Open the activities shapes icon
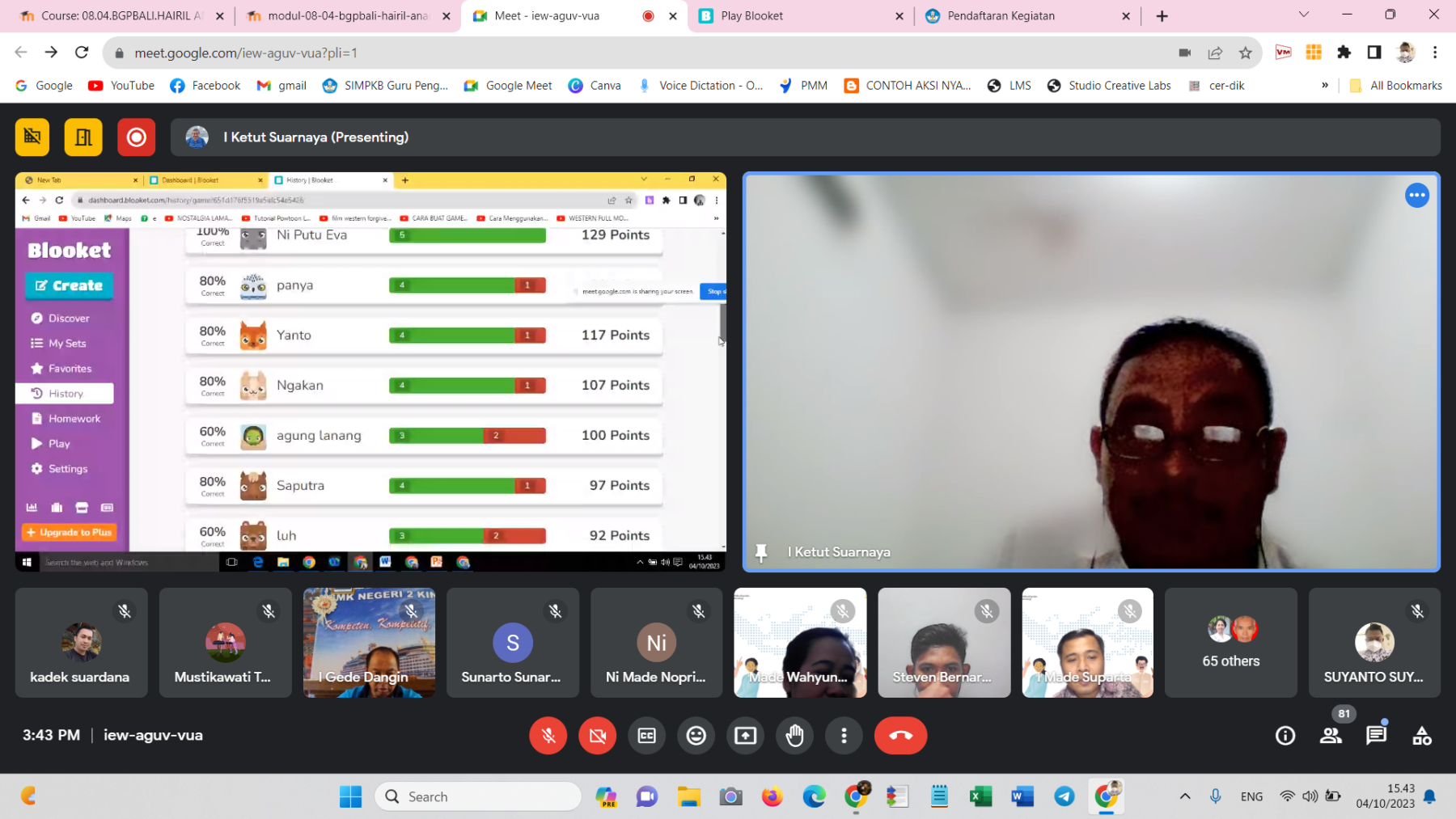 [1421, 735]
